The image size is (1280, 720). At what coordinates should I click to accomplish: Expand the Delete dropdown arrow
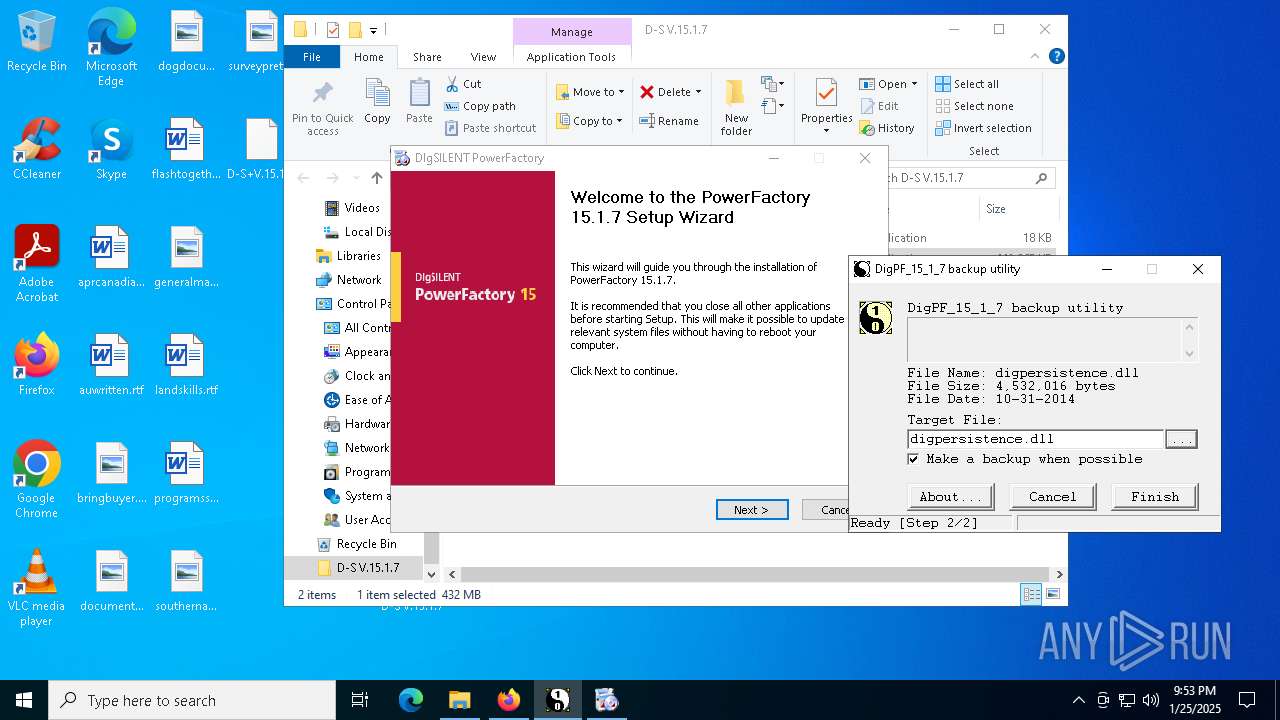click(698, 92)
